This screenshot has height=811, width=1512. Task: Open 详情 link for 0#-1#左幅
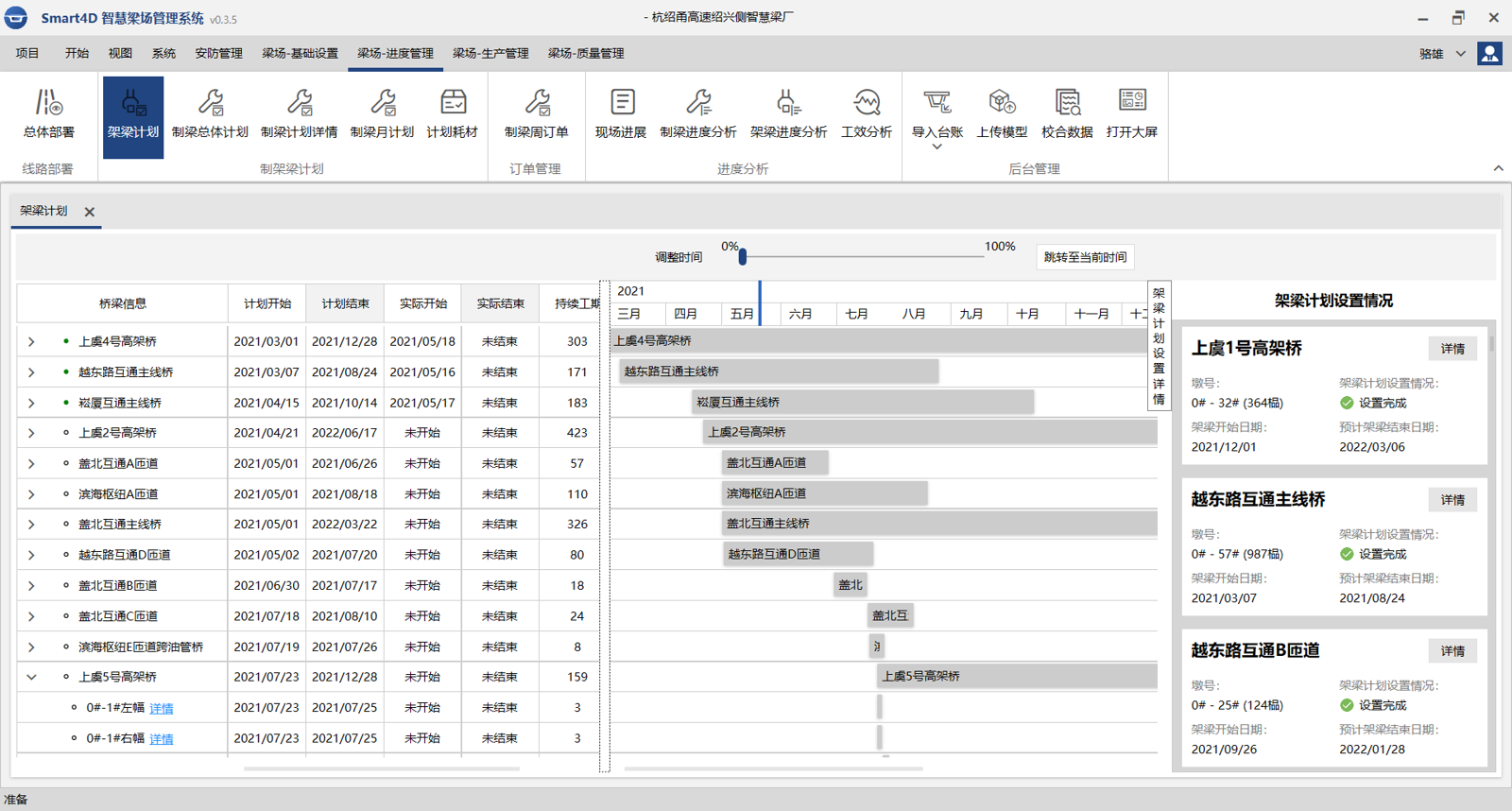pos(162,708)
